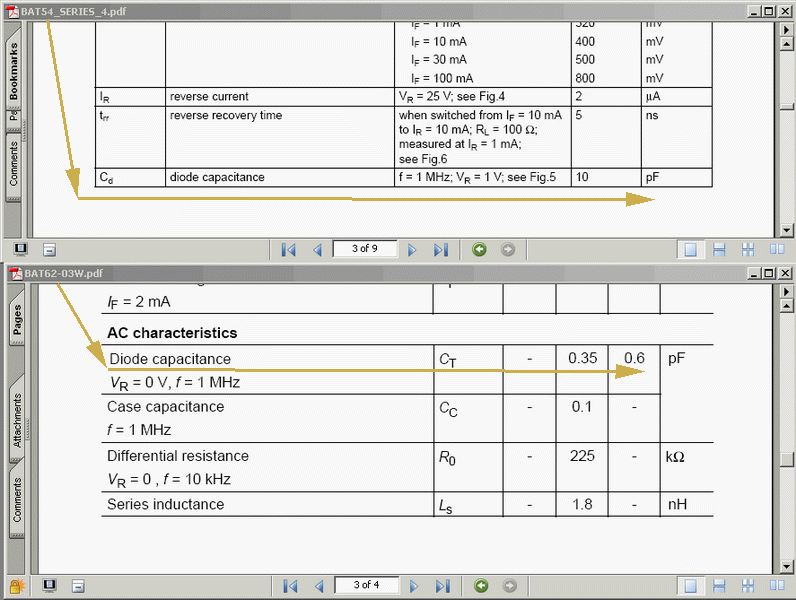Click scroll up arrow in BAT54 window
Image resolution: width=796 pixels, height=600 pixels.
(786, 44)
